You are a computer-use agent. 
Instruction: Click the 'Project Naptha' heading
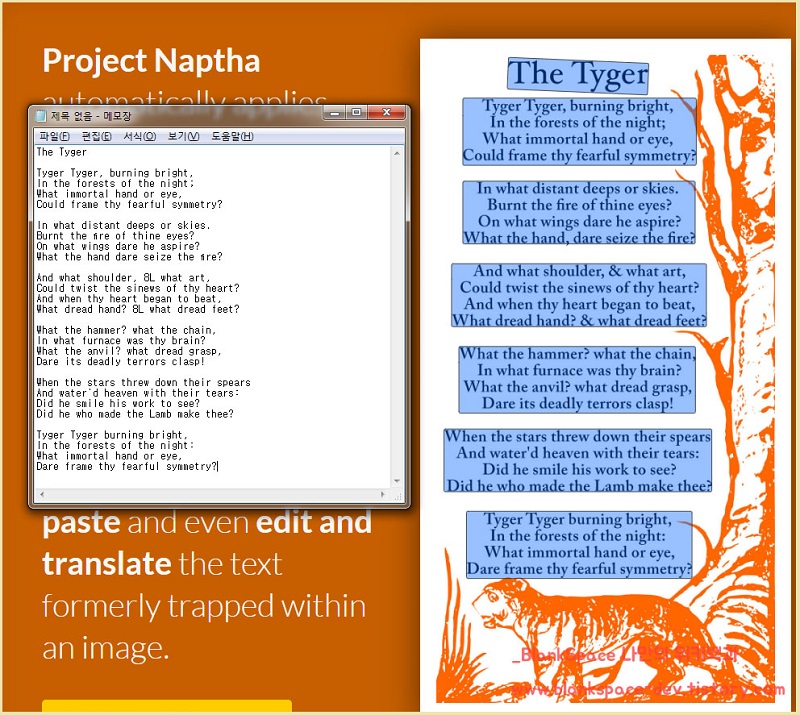tap(152, 61)
